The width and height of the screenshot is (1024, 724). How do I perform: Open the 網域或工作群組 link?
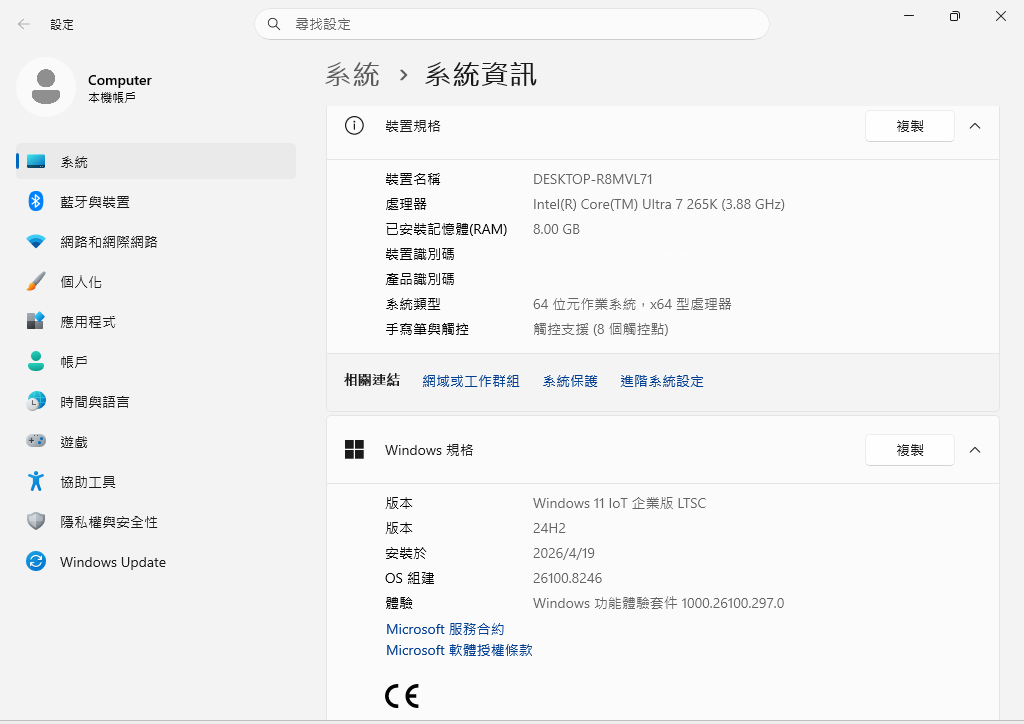click(471, 381)
